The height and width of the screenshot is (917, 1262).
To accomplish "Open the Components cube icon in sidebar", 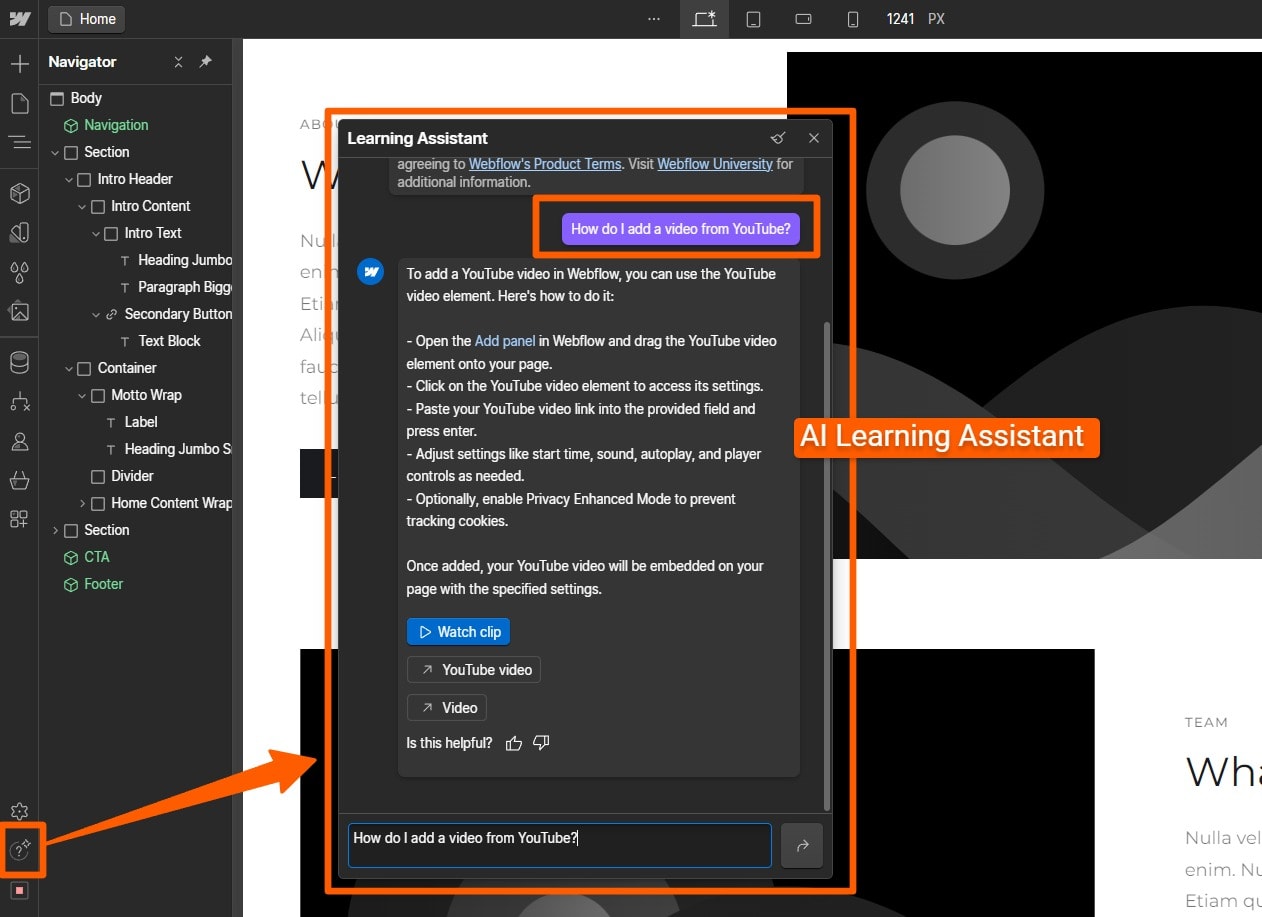I will point(19,194).
